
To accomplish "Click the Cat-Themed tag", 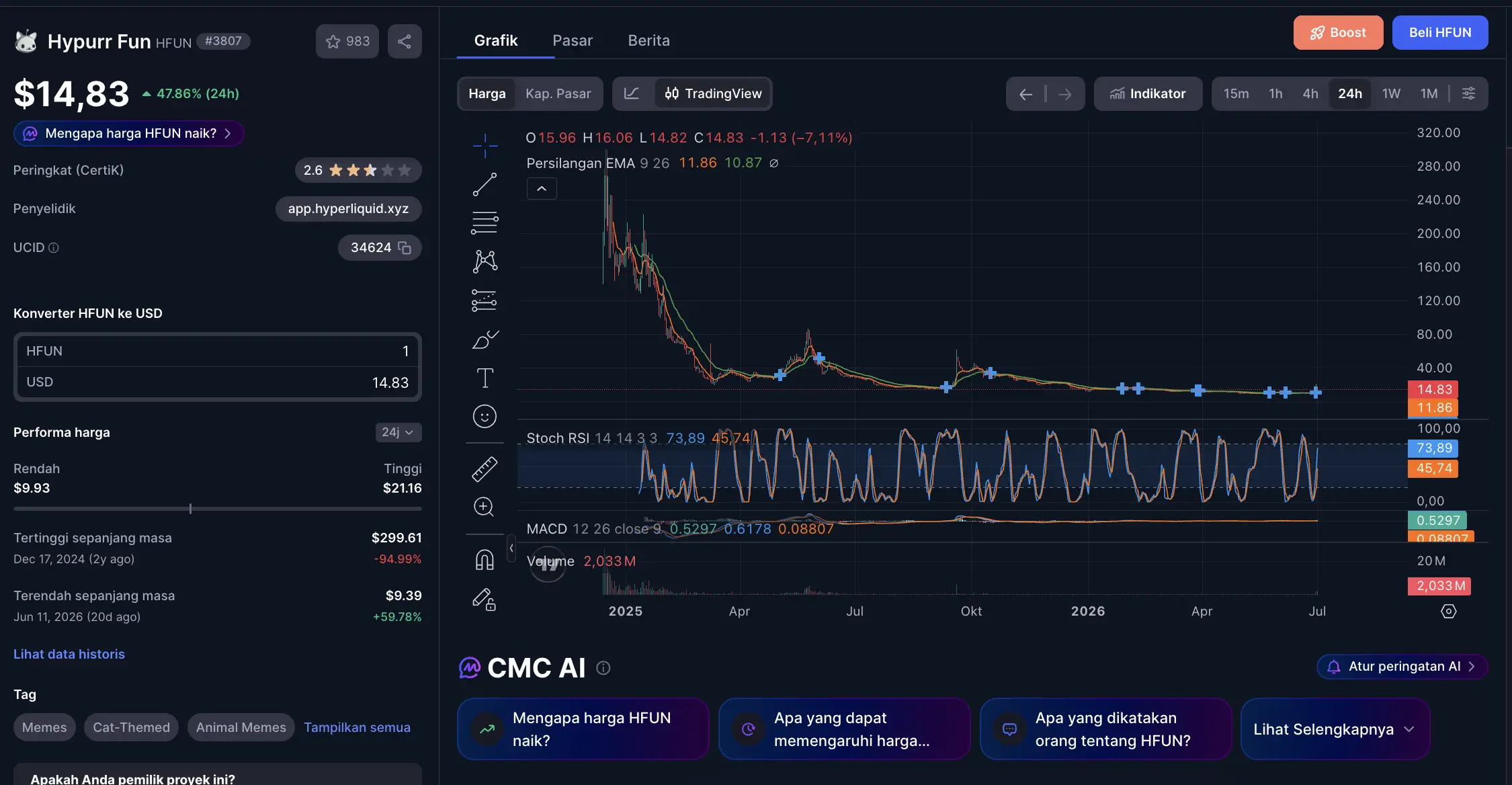I will pyautogui.click(x=131, y=727).
